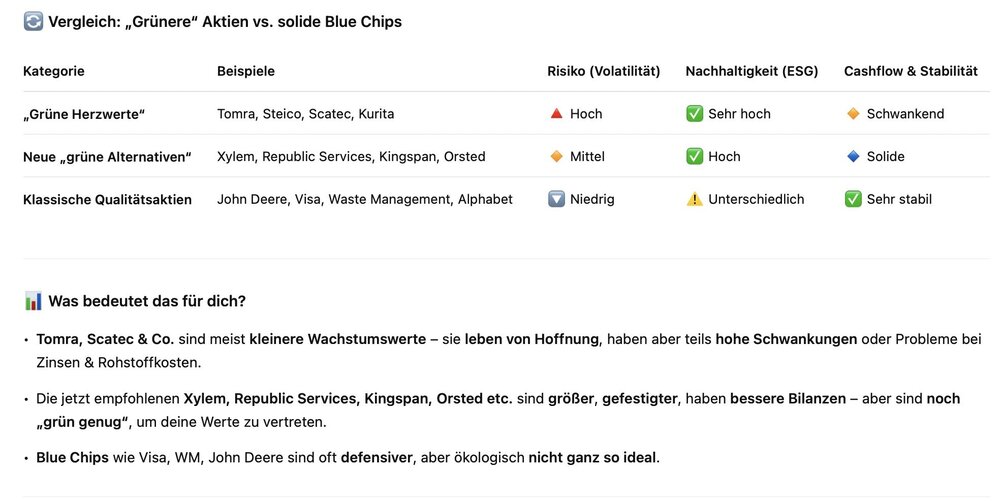
Task: Click the Cashflow & Stabilität column header
Action: [911, 71]
